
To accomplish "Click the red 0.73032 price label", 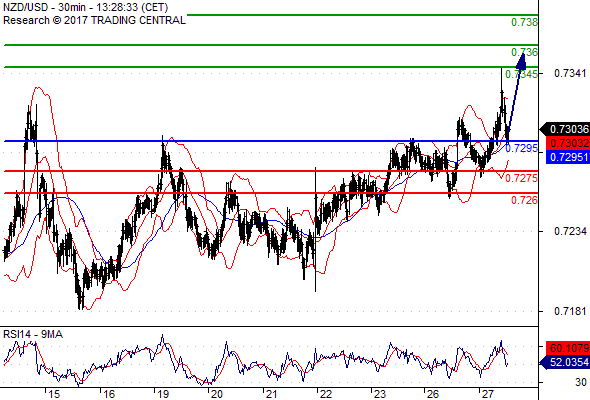I will point(568,143).
